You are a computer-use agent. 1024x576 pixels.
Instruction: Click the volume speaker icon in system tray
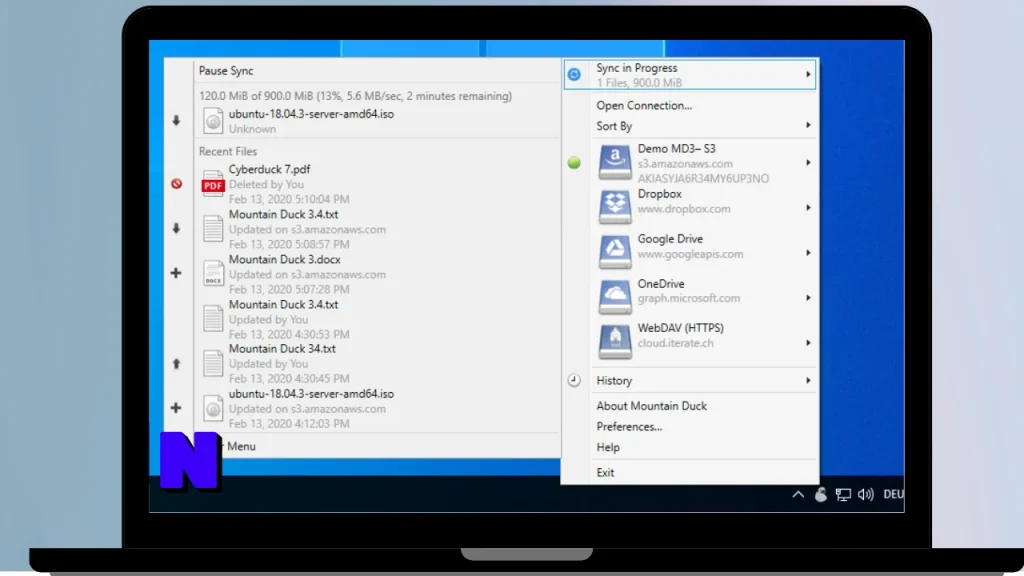866,494
